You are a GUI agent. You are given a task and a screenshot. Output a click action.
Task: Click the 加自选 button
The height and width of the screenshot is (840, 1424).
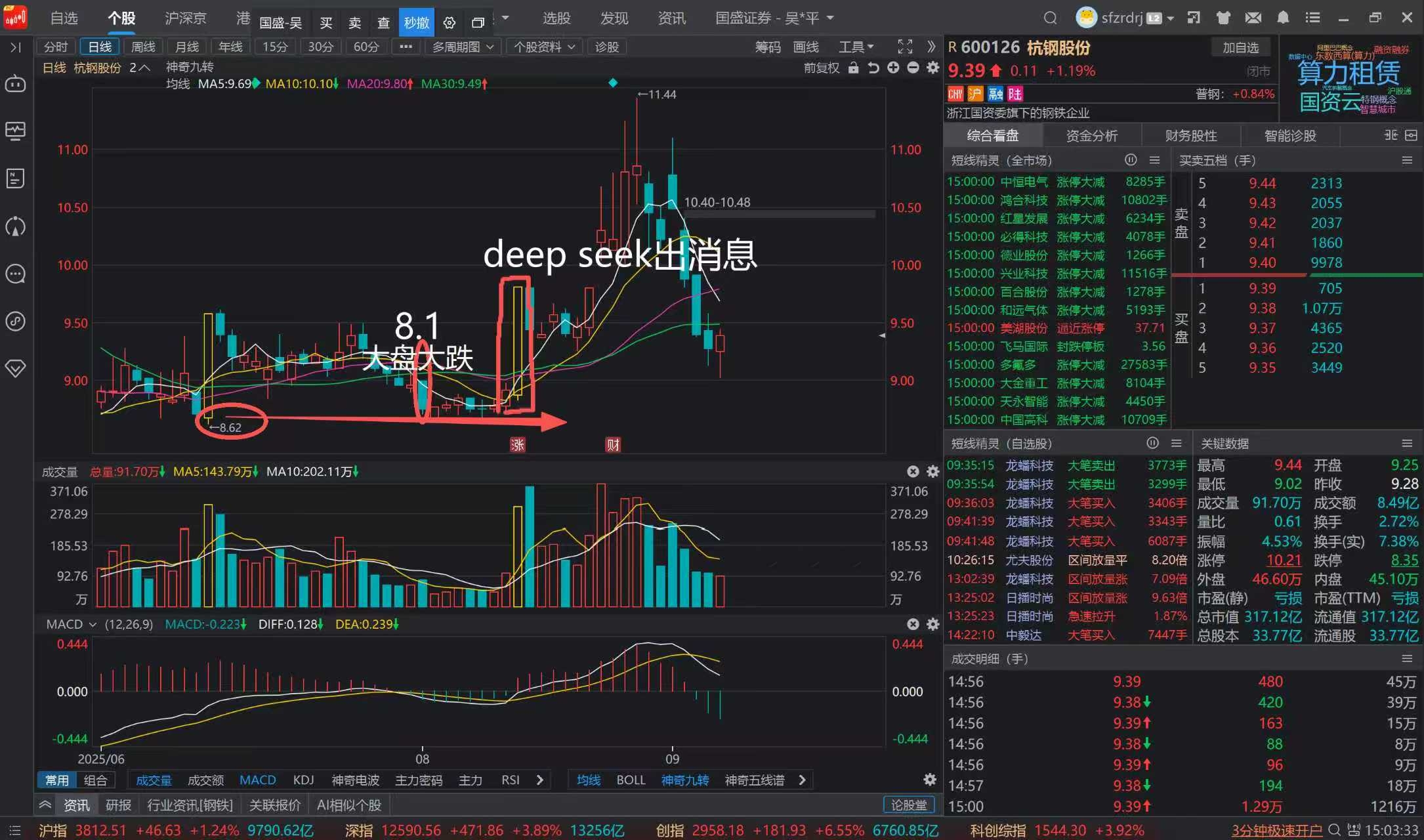click(x=1240, y=47)
